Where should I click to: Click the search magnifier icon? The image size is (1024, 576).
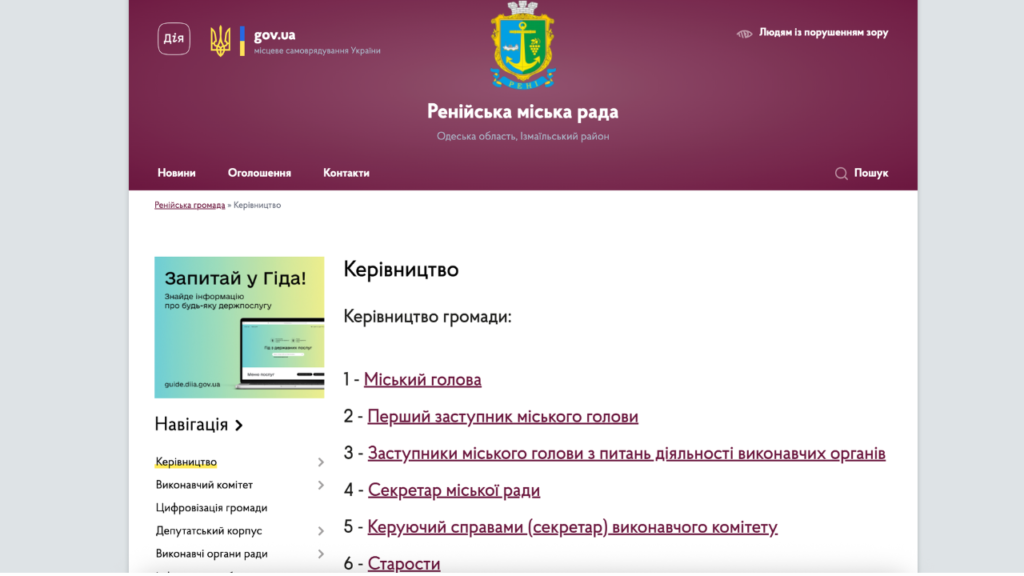coord(841,173)
